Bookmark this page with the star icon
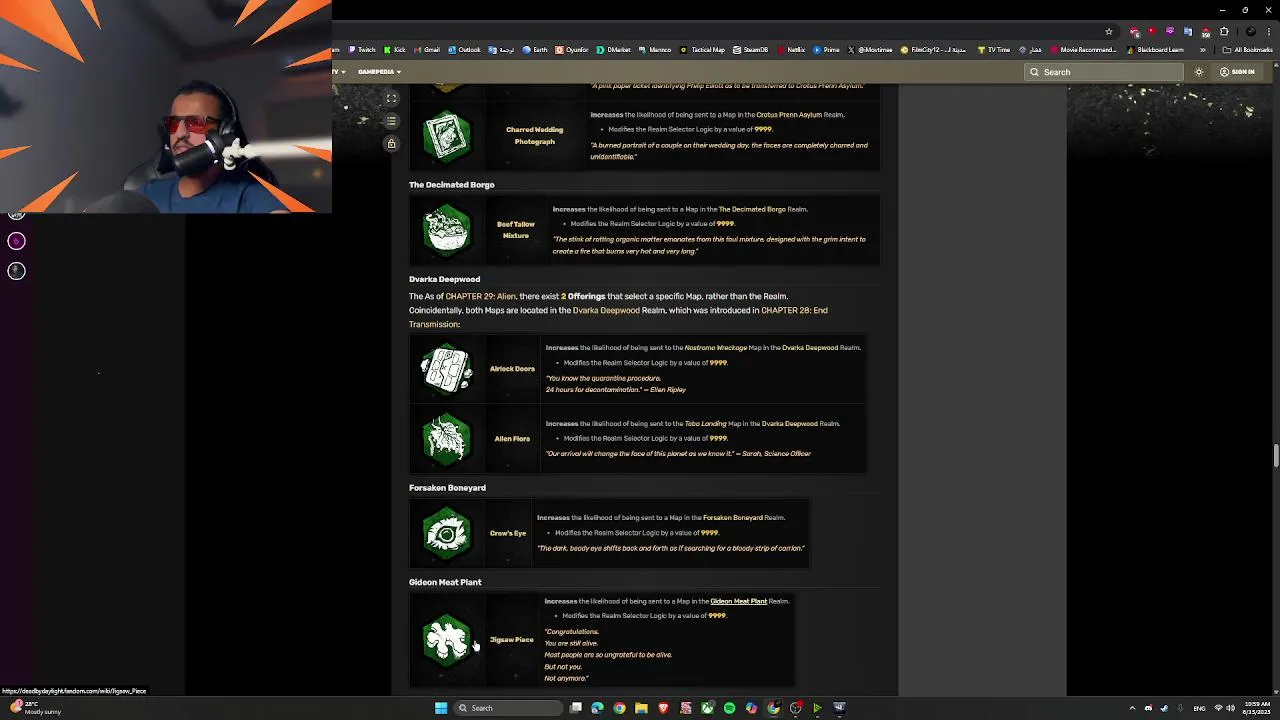The width and height of the screenshot is (1280, 720). (1108, 32)
